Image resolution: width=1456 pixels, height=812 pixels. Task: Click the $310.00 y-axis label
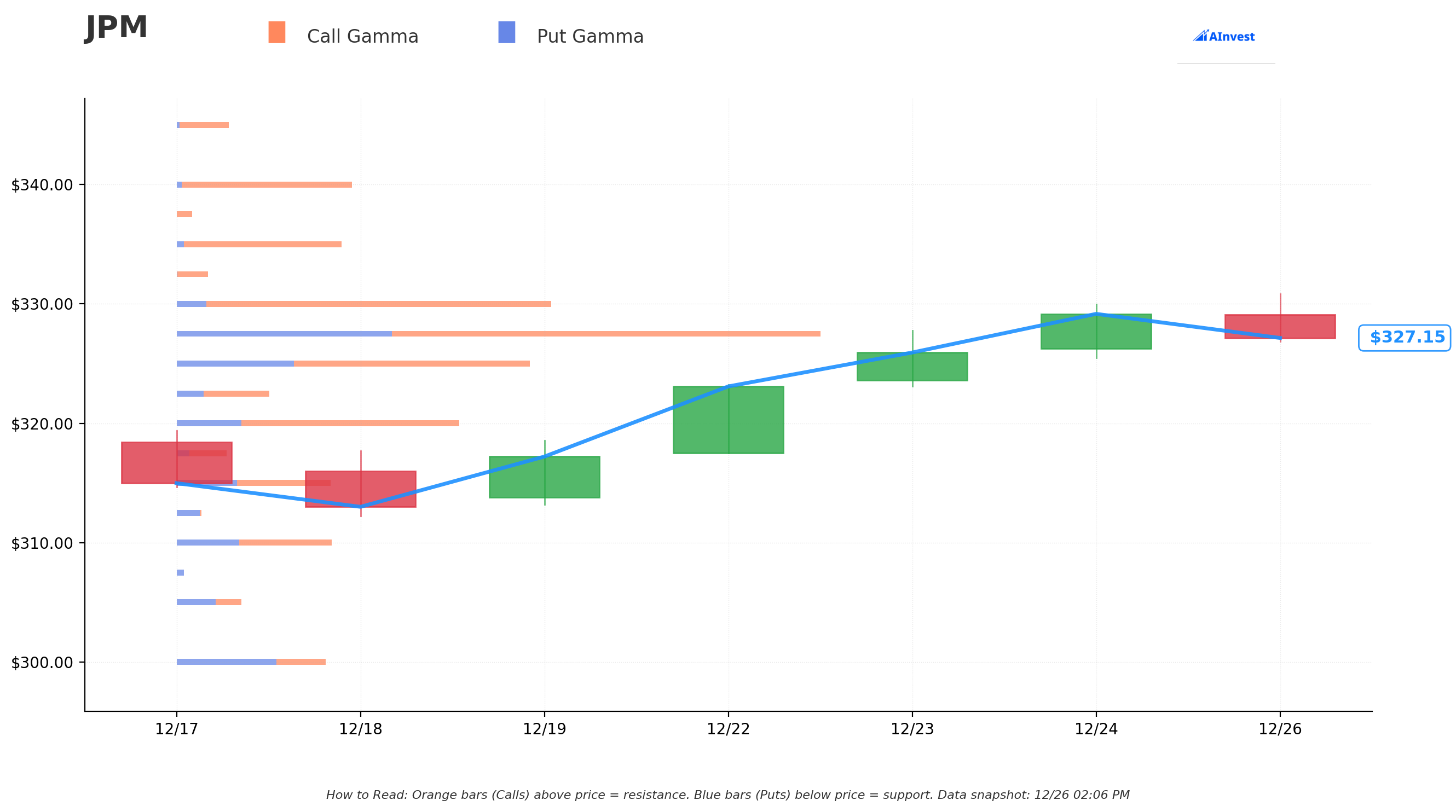click(42, 543)
